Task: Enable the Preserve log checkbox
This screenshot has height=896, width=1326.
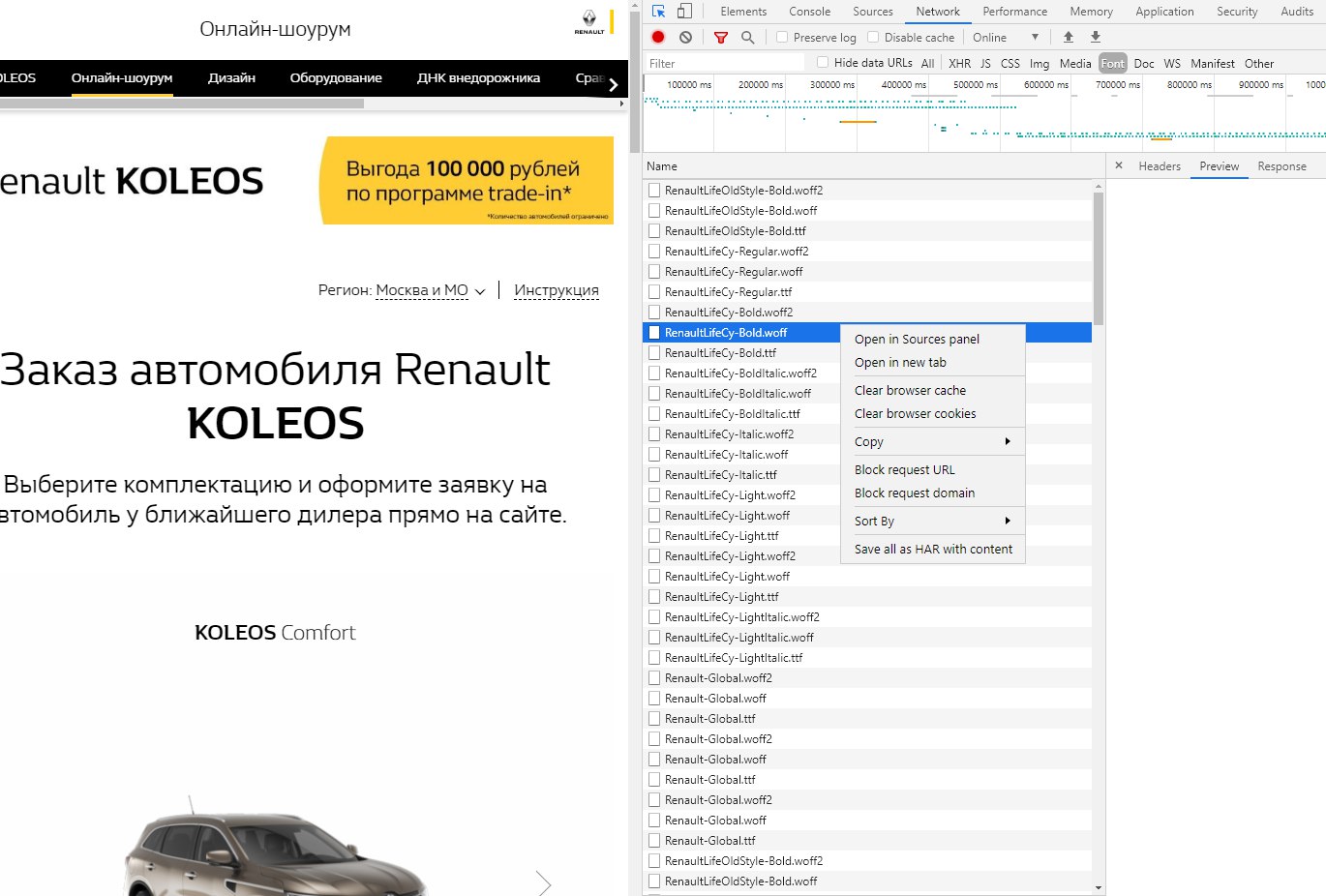Action: coord(782,37)
